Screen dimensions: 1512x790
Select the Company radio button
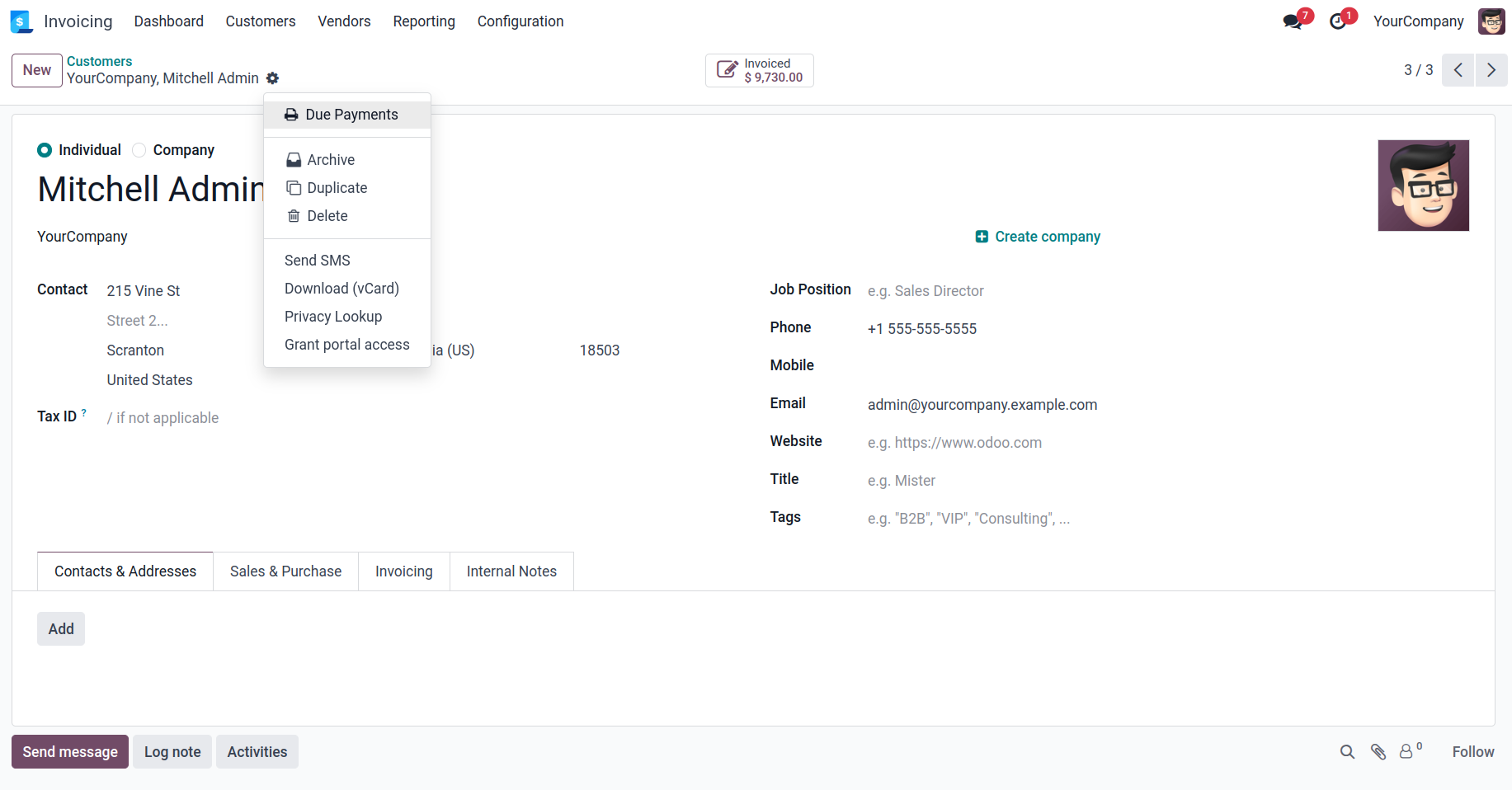click(x=139, y=150)
